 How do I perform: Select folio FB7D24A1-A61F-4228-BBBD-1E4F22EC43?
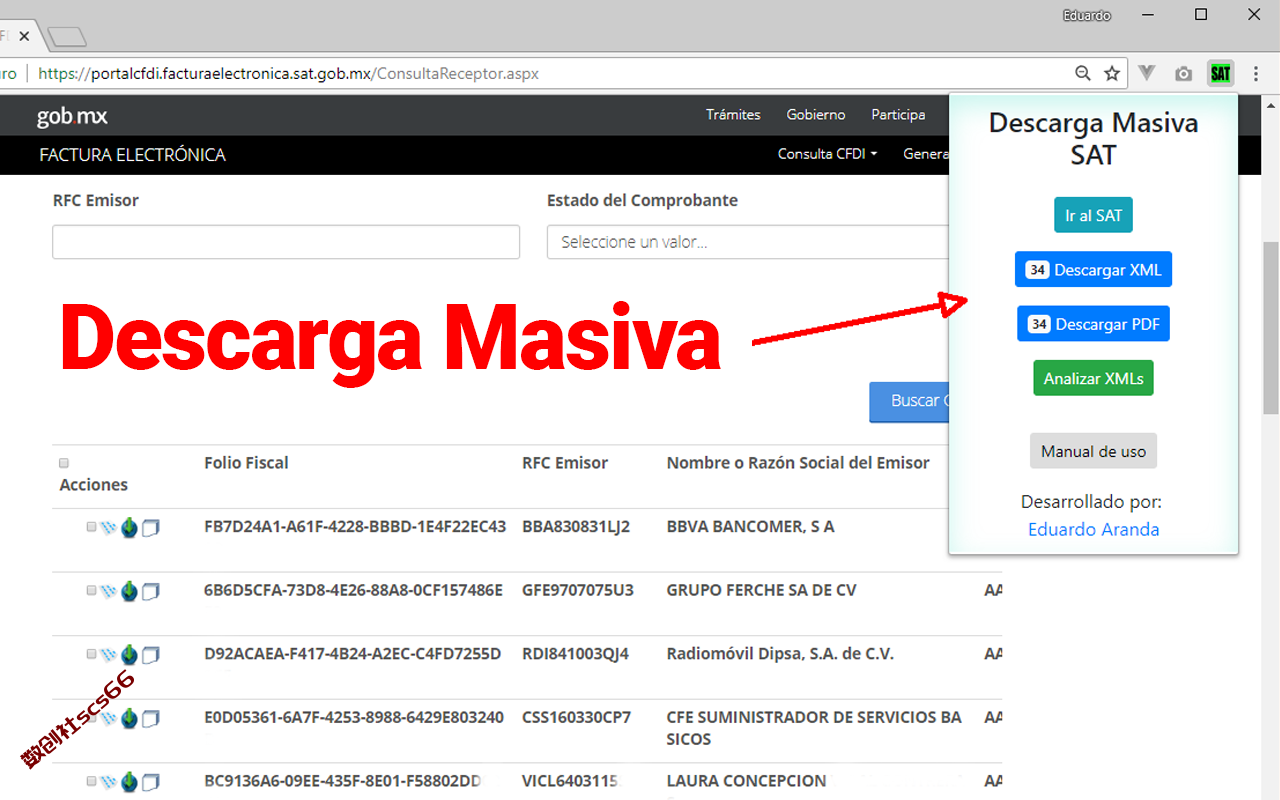(355, 526)
